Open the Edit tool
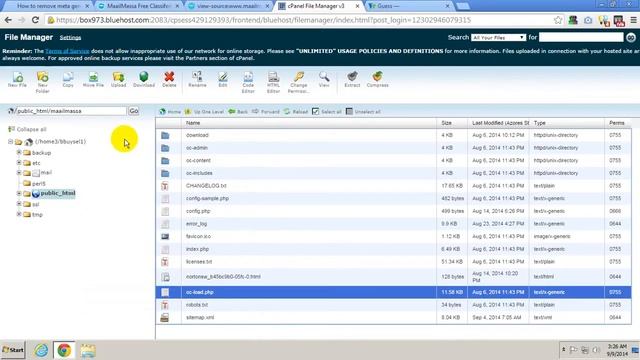 pos(222,79)
